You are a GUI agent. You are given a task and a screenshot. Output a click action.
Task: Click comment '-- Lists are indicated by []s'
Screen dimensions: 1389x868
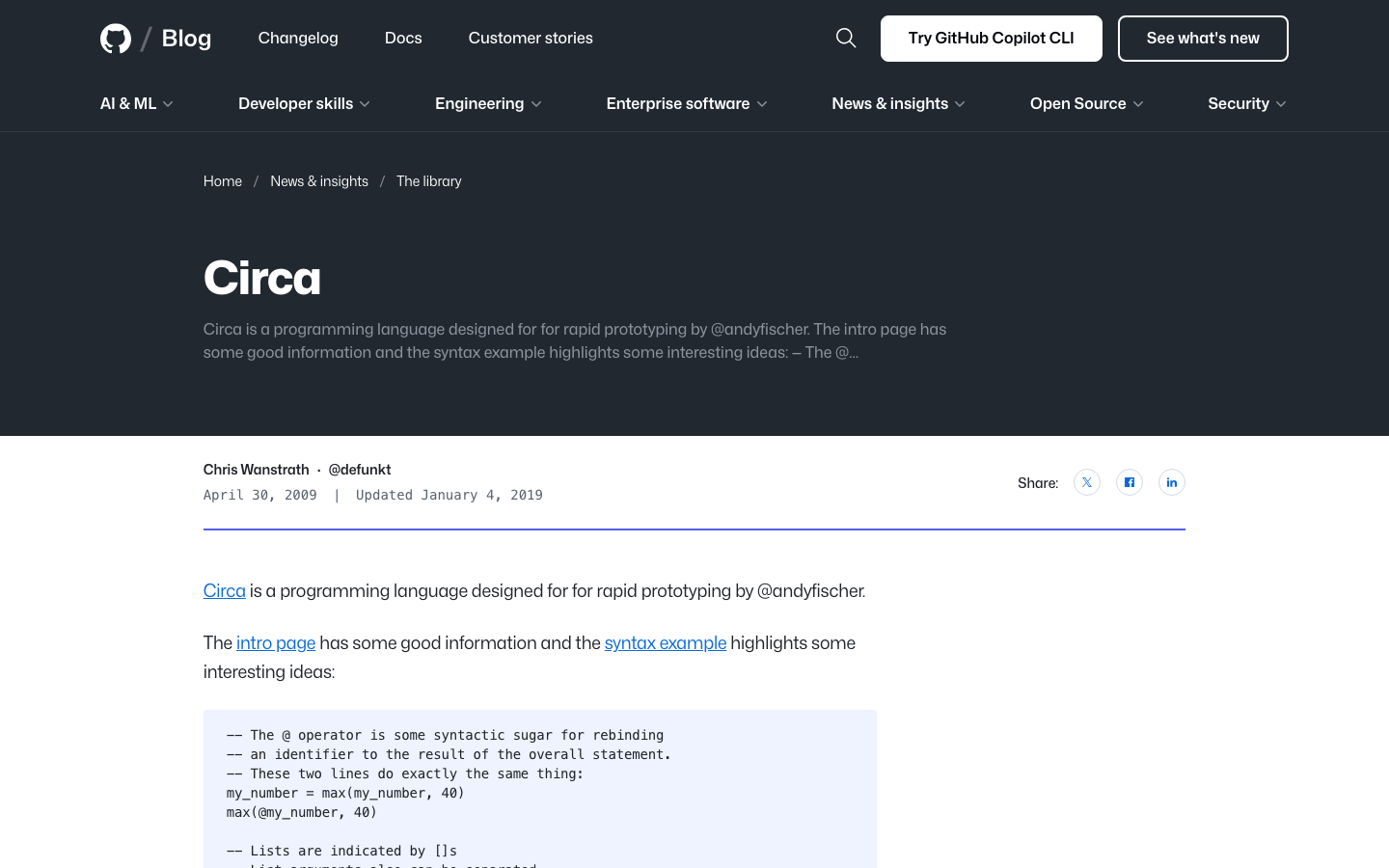click(x=341, y=851)
